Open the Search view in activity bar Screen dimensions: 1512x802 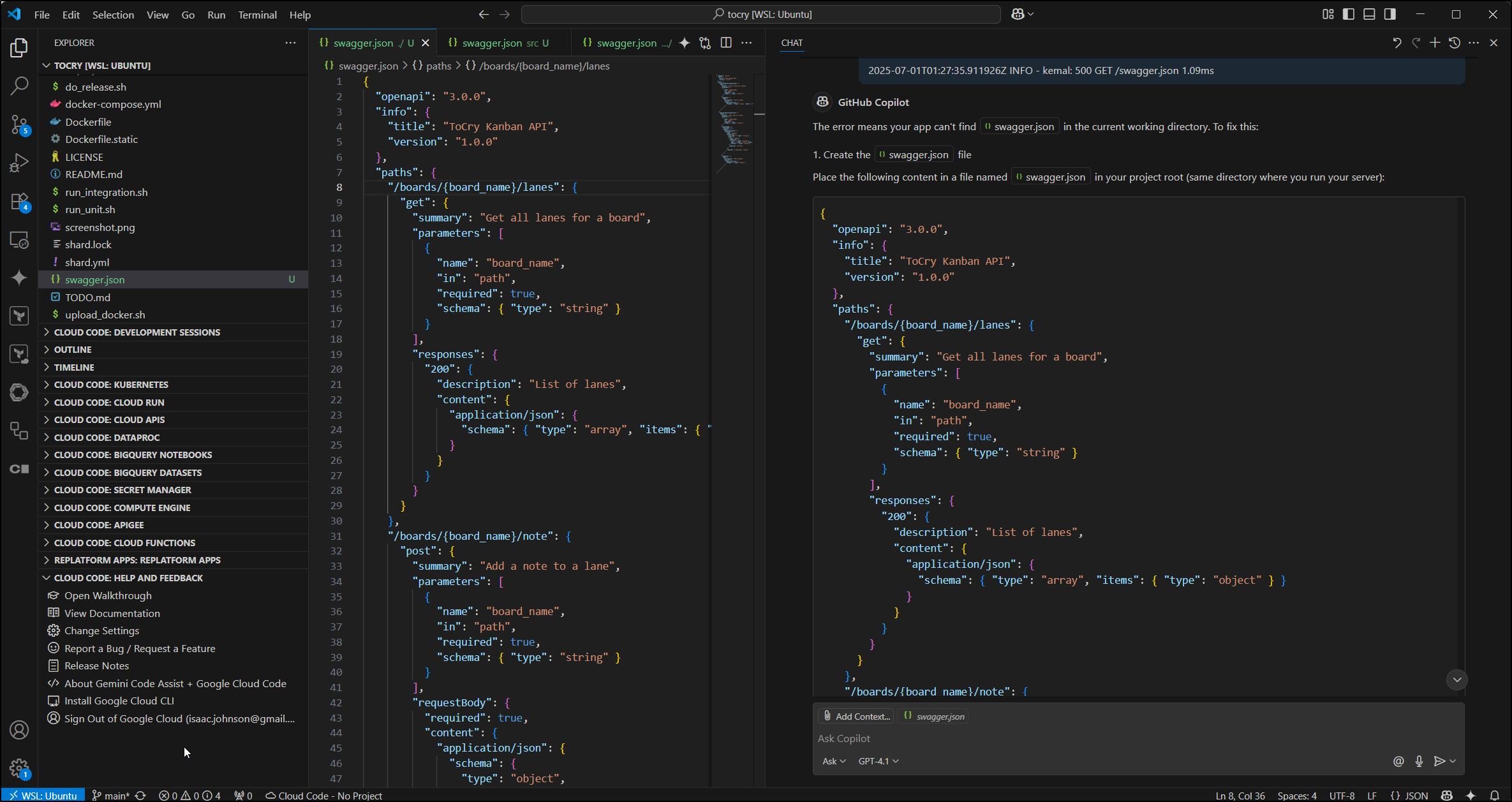(x=19, y=85)
